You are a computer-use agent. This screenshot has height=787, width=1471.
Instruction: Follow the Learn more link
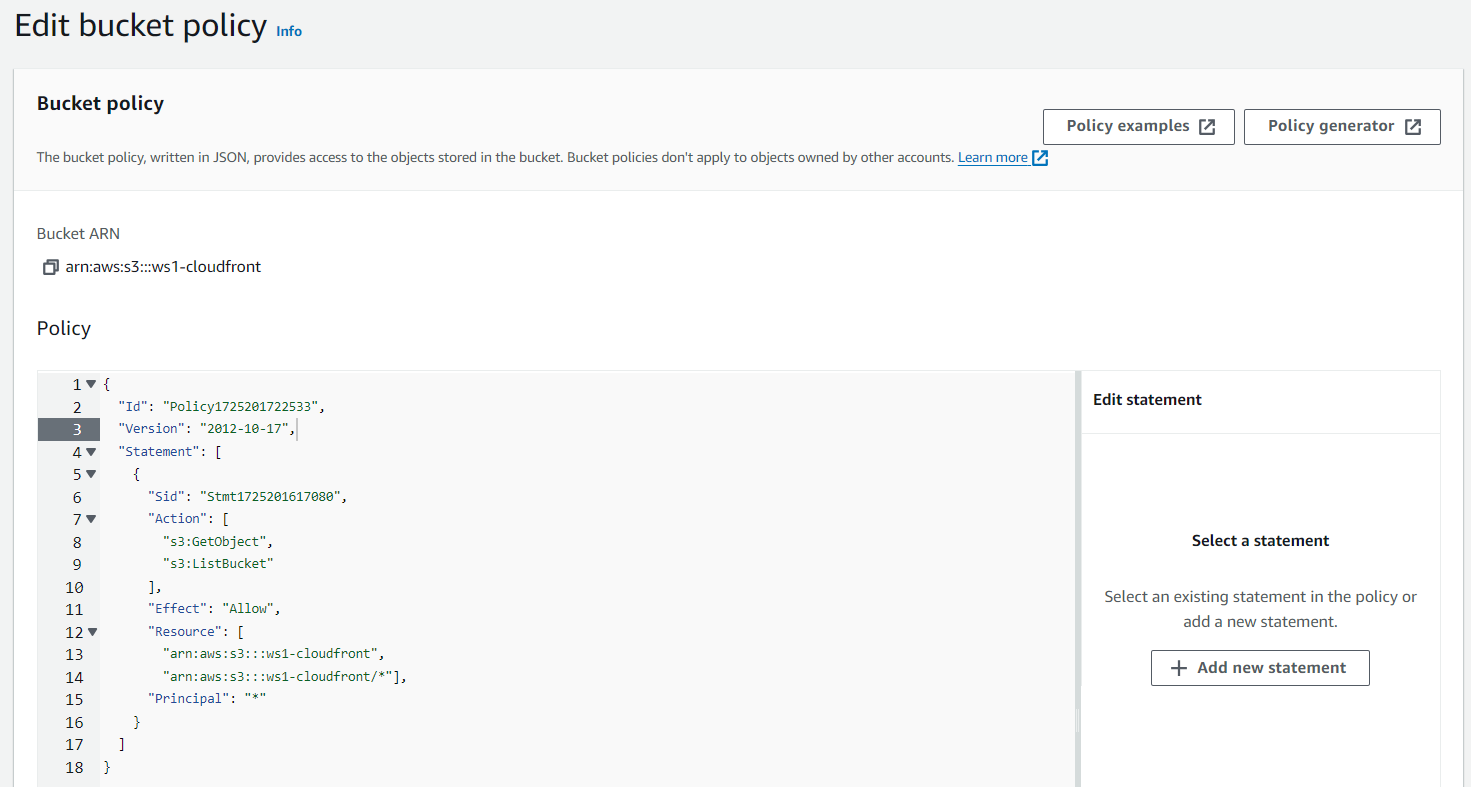click(992, 158)
